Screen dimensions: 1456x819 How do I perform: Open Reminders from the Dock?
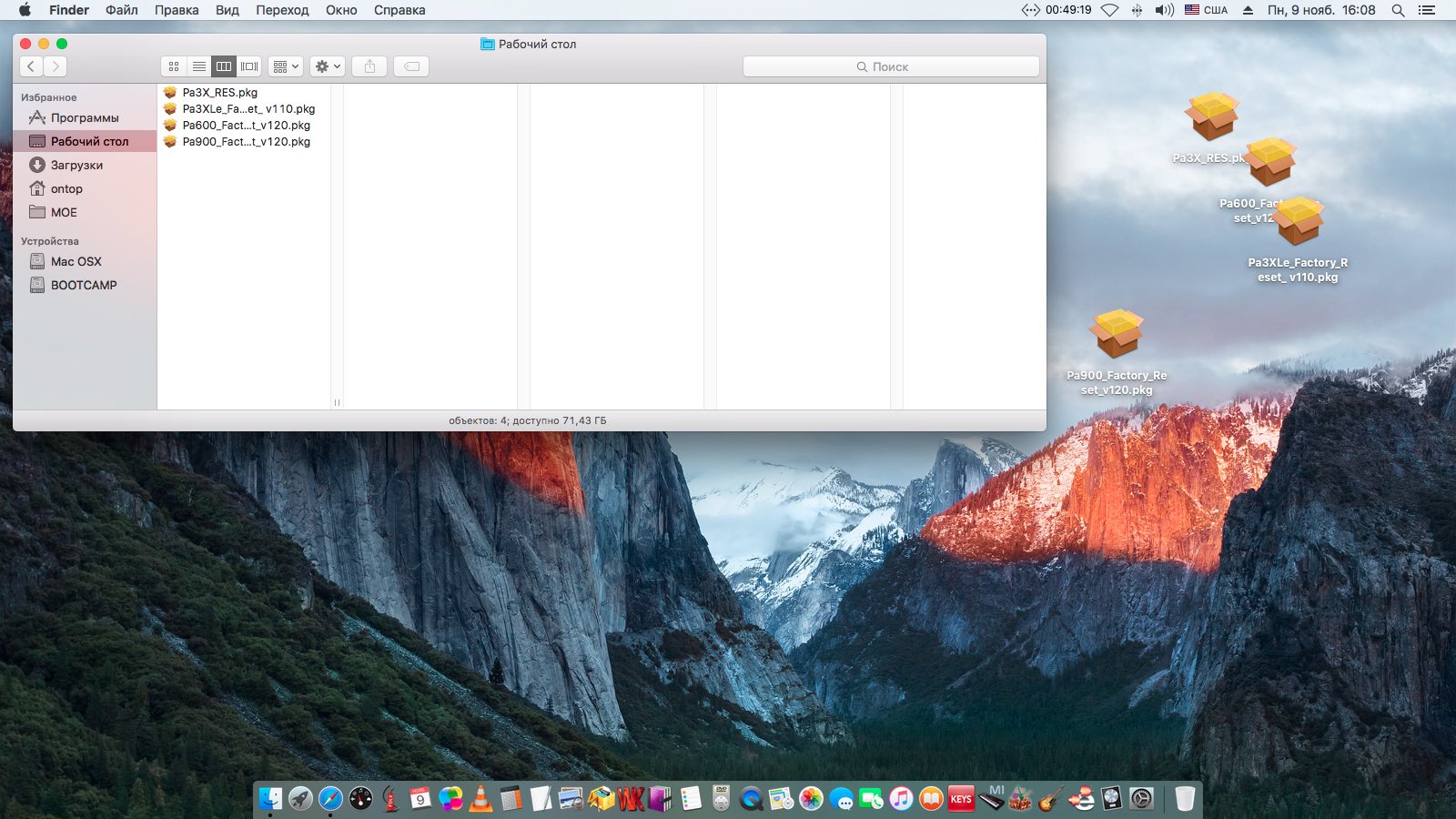[x=691, y=798]
